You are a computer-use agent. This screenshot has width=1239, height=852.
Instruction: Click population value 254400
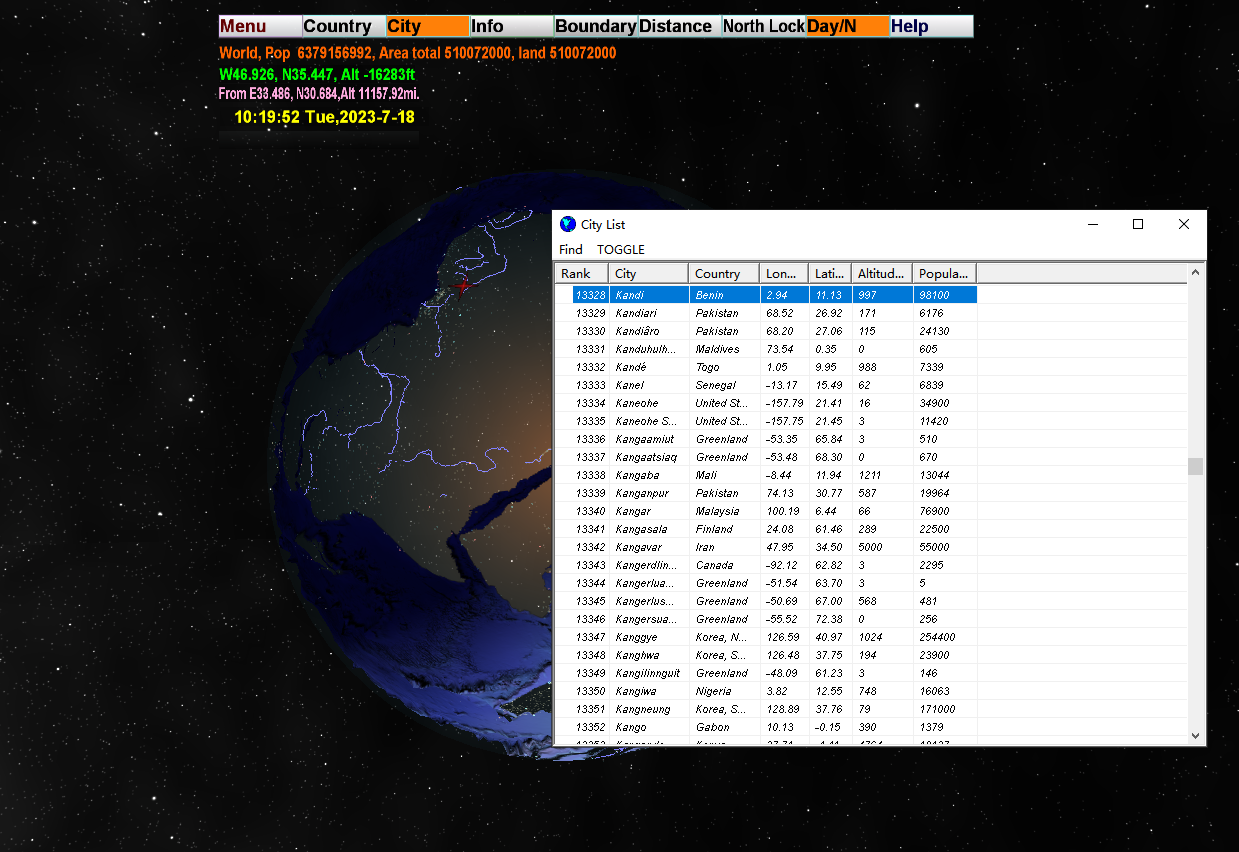(937, 637)
